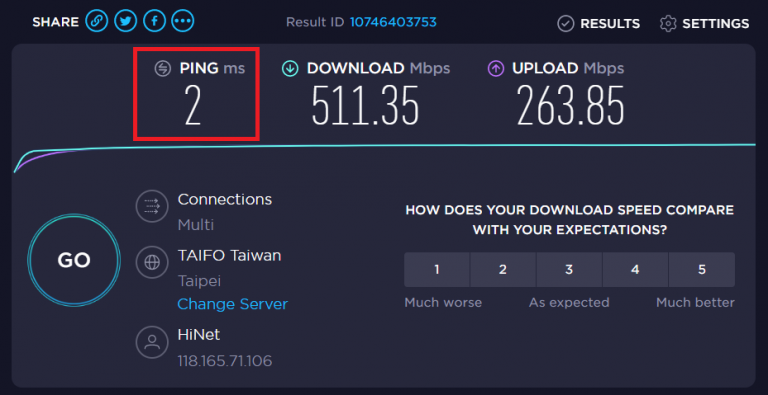The image size is (768, 395).
Task: Rate download speed as 5 Much better
Action: click(x=702, y=270)
